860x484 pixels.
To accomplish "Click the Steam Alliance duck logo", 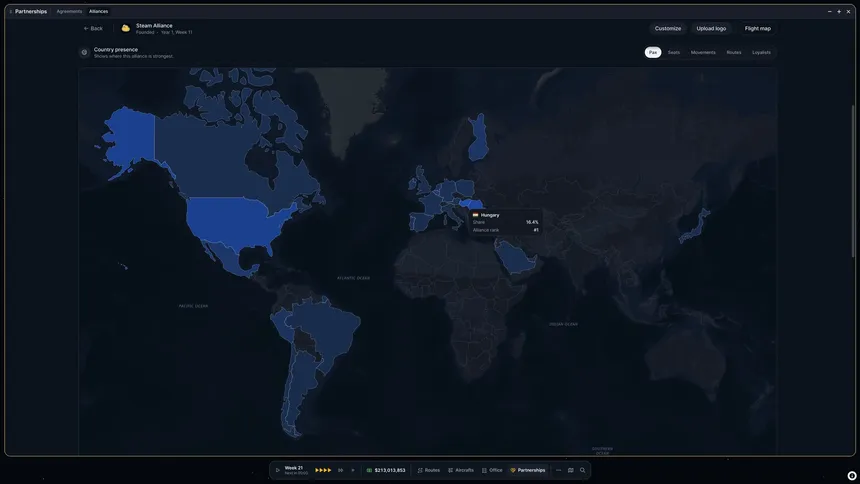I will (x=126, y=29).
